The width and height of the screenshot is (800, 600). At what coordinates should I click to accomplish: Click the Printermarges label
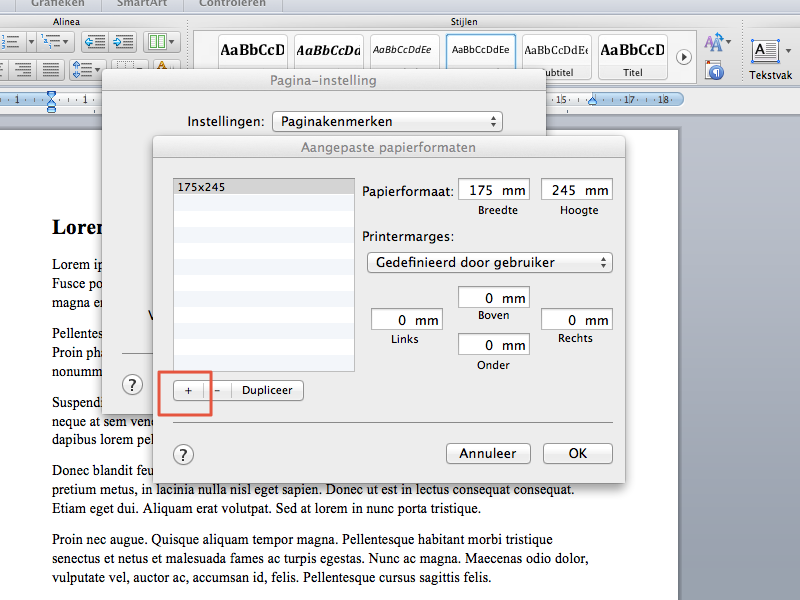click(408, 236)
